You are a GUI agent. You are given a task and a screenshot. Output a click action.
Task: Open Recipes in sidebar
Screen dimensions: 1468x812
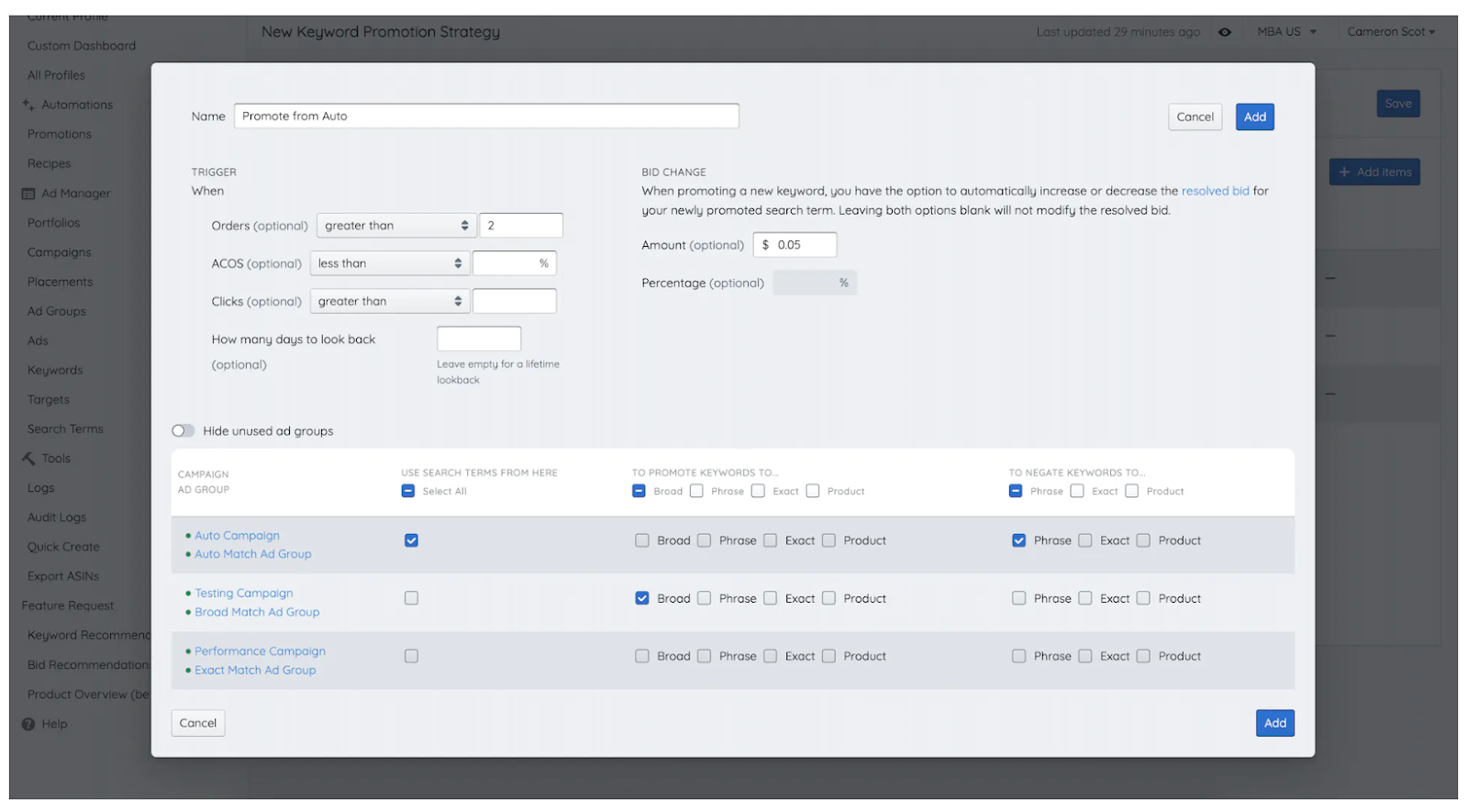[x=50, y=163]
